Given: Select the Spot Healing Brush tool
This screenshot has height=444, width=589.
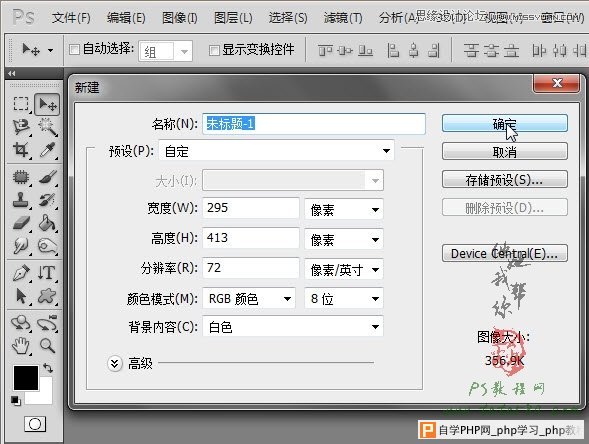Looking at the screenshot, I should (21, 177).
